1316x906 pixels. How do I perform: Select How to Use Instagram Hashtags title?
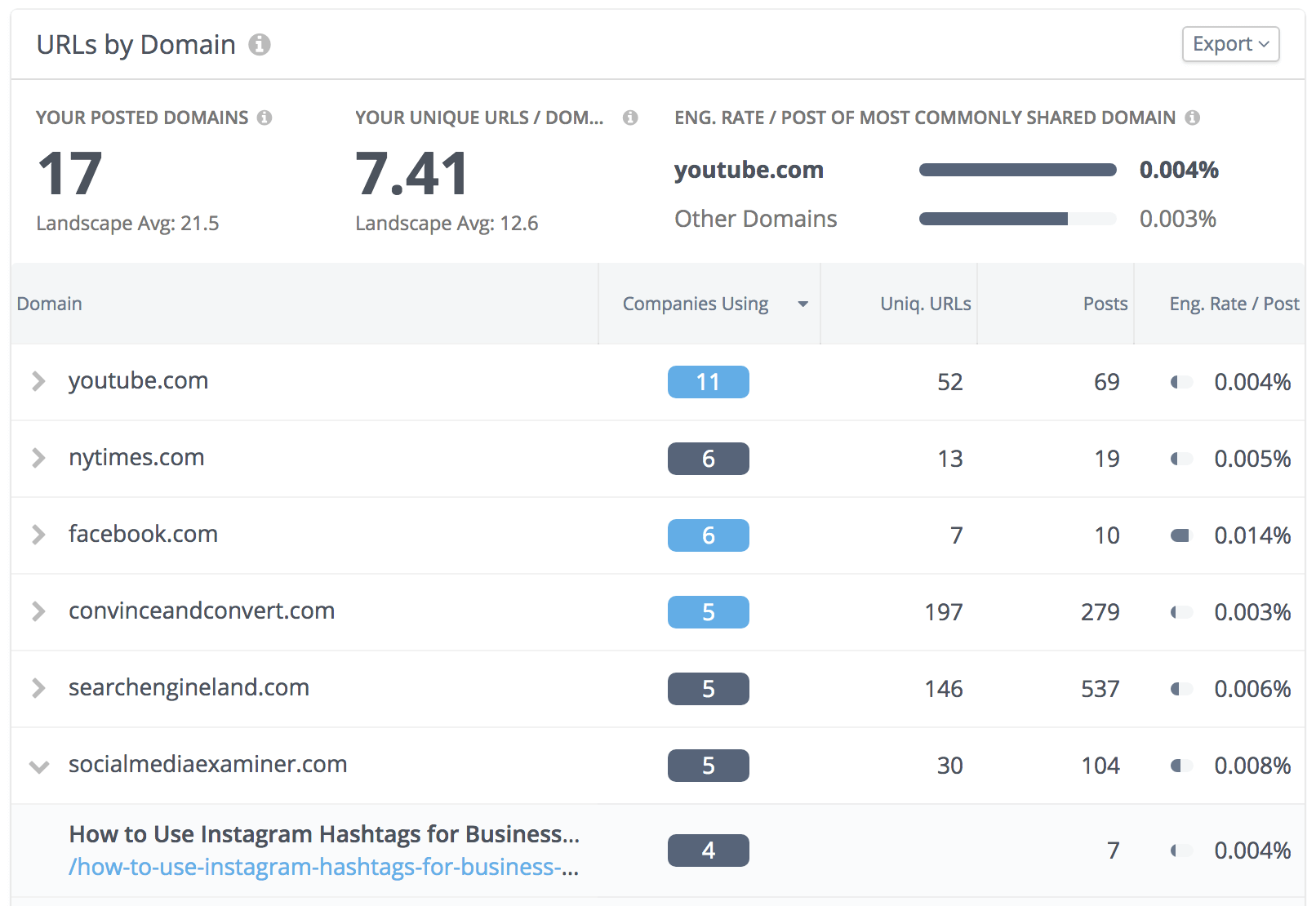click(324, 834)
